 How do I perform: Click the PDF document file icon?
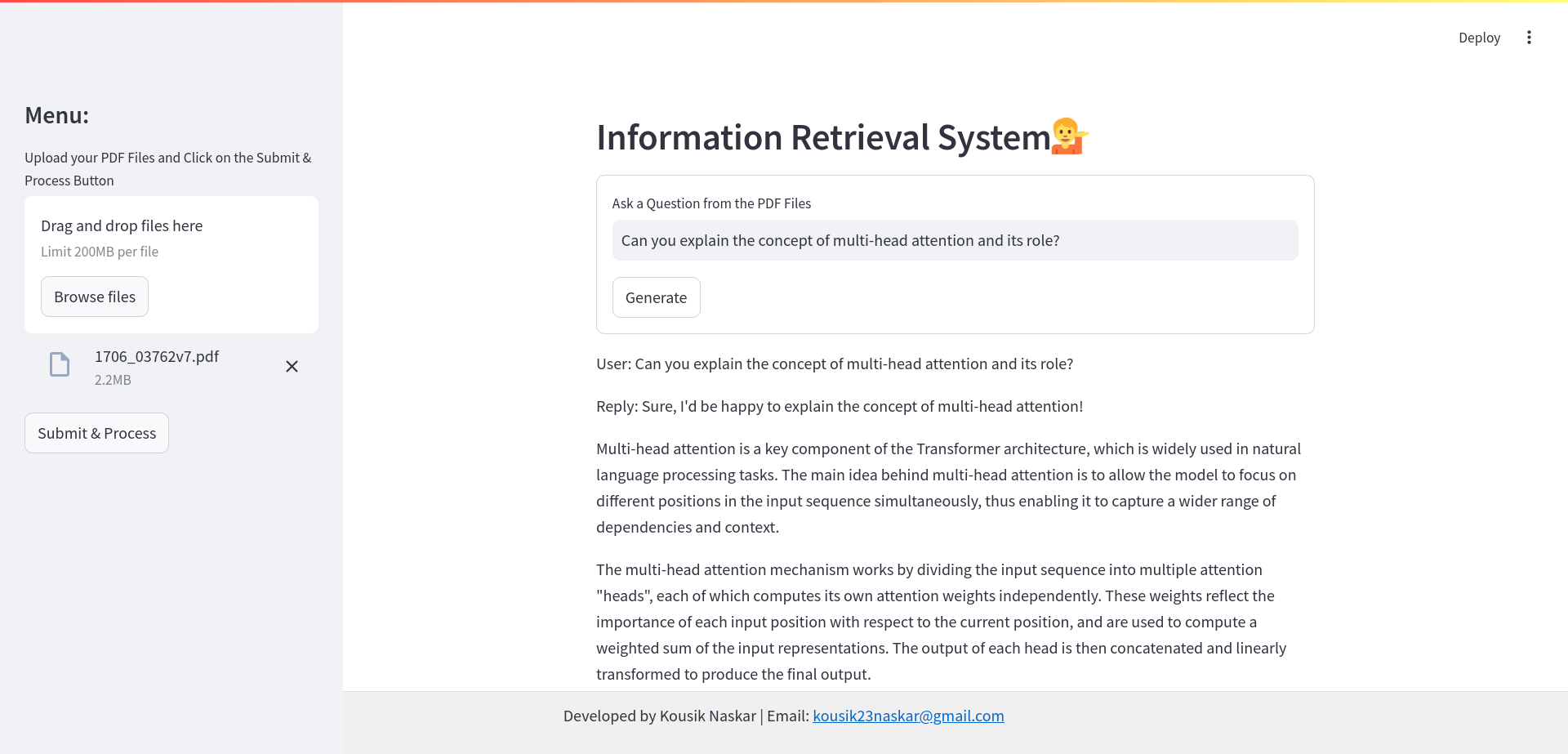point(60,364)
